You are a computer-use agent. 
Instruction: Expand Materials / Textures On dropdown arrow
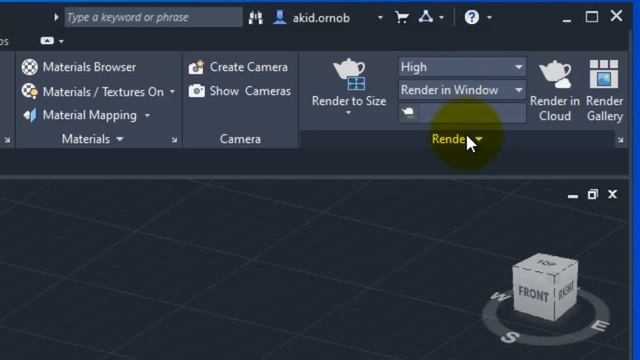click(172, 91)
